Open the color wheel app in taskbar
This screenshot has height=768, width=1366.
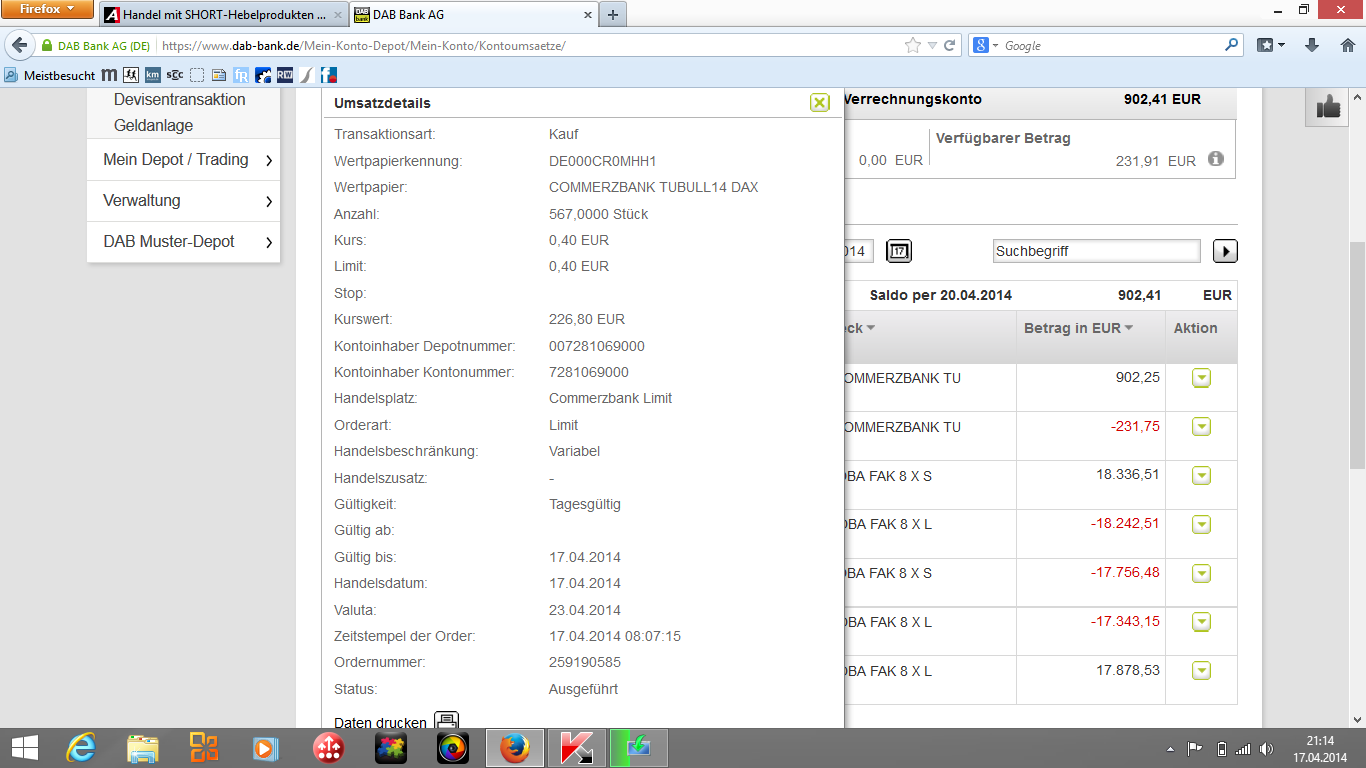[453, 748]
